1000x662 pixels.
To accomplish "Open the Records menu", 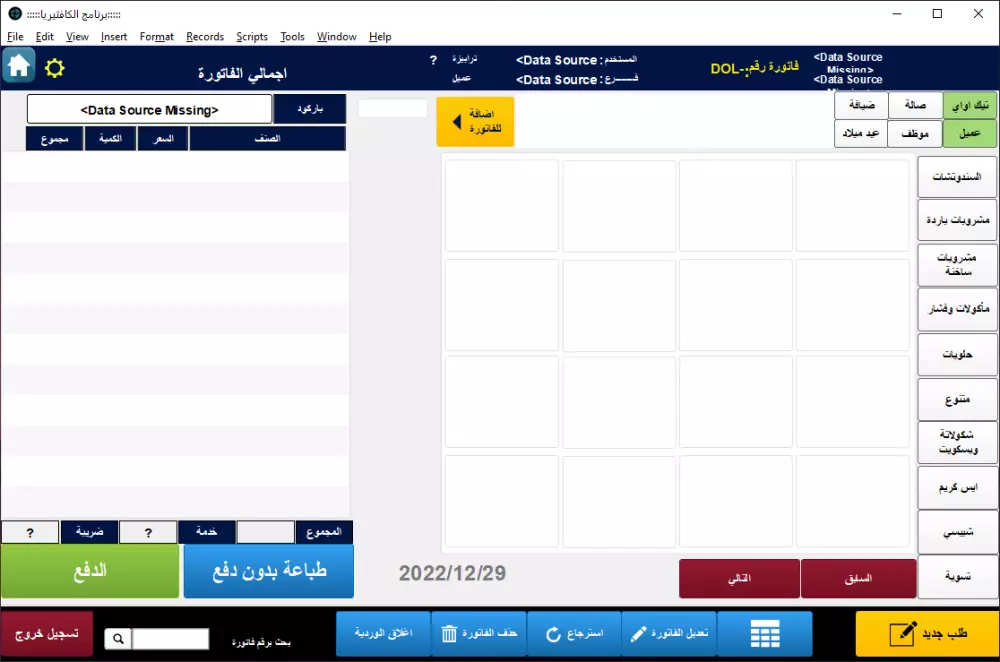I will tap(204, 36).
